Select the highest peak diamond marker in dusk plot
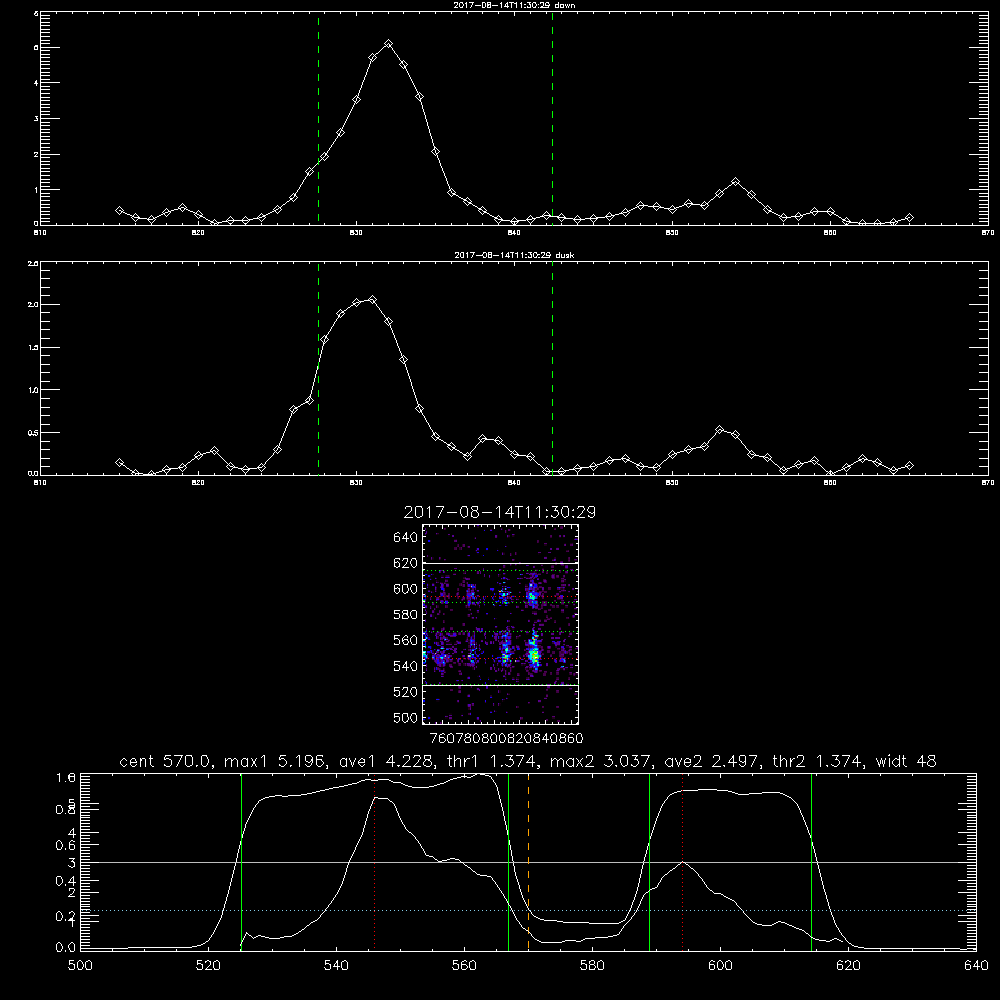Screen dimensions: 1000x1000 pyautogui.click(x=372, y=299)
